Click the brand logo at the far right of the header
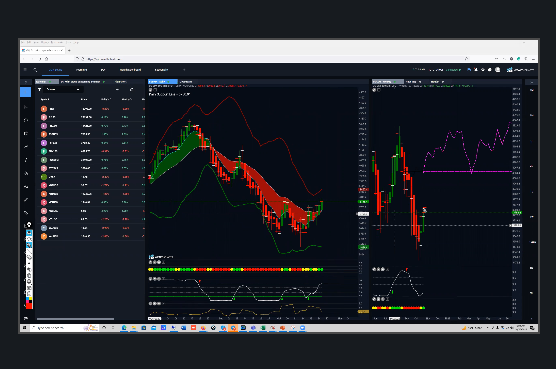Viewport: 556px width, 369px height. 520,70
